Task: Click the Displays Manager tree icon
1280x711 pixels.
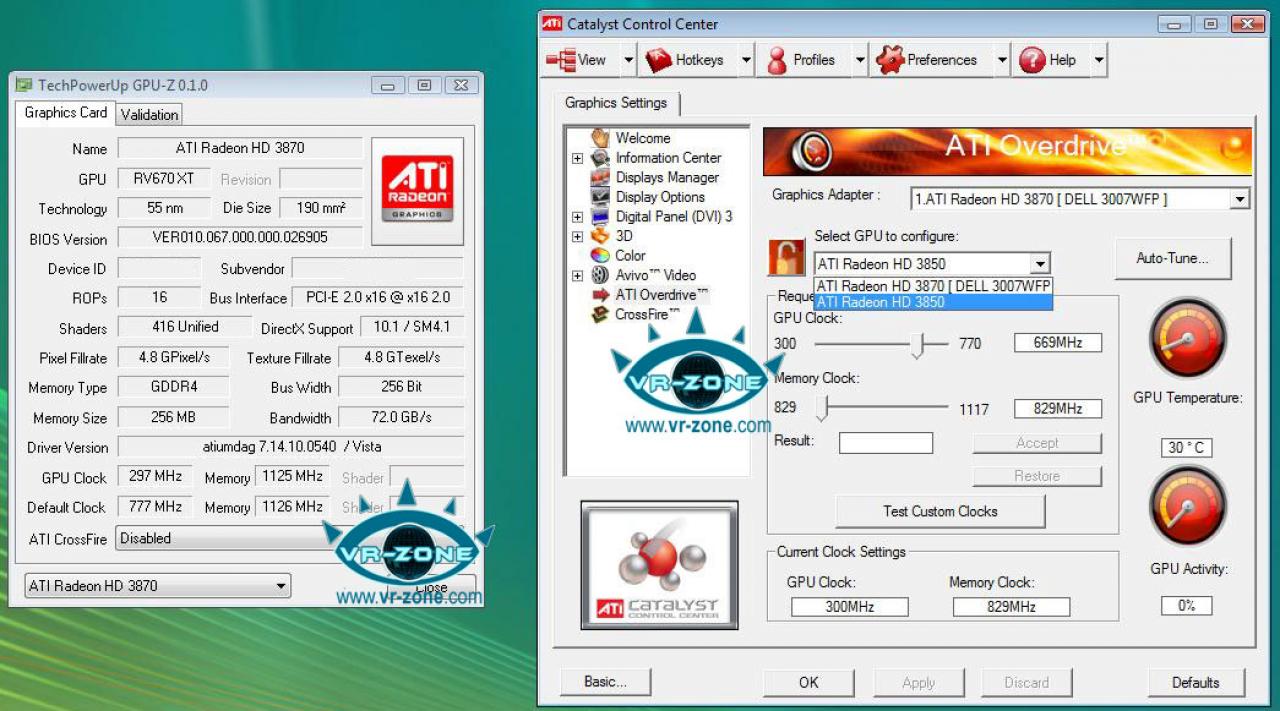Action: pos(600,177)
